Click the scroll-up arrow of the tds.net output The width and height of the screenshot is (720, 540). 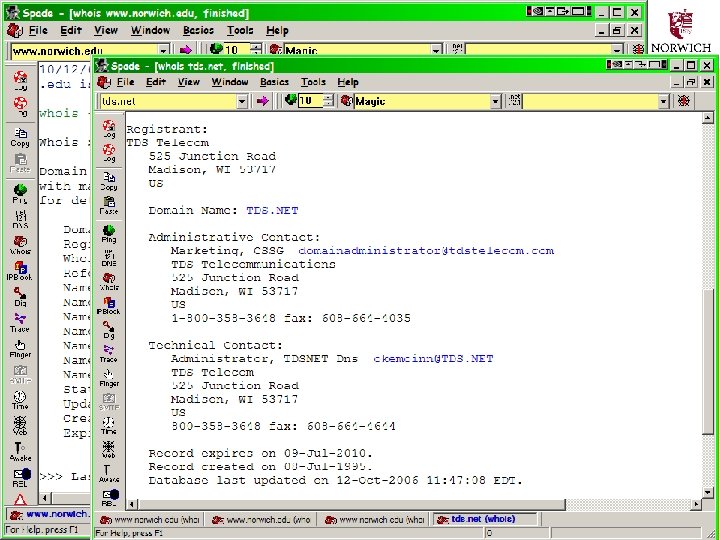[708, 118]
